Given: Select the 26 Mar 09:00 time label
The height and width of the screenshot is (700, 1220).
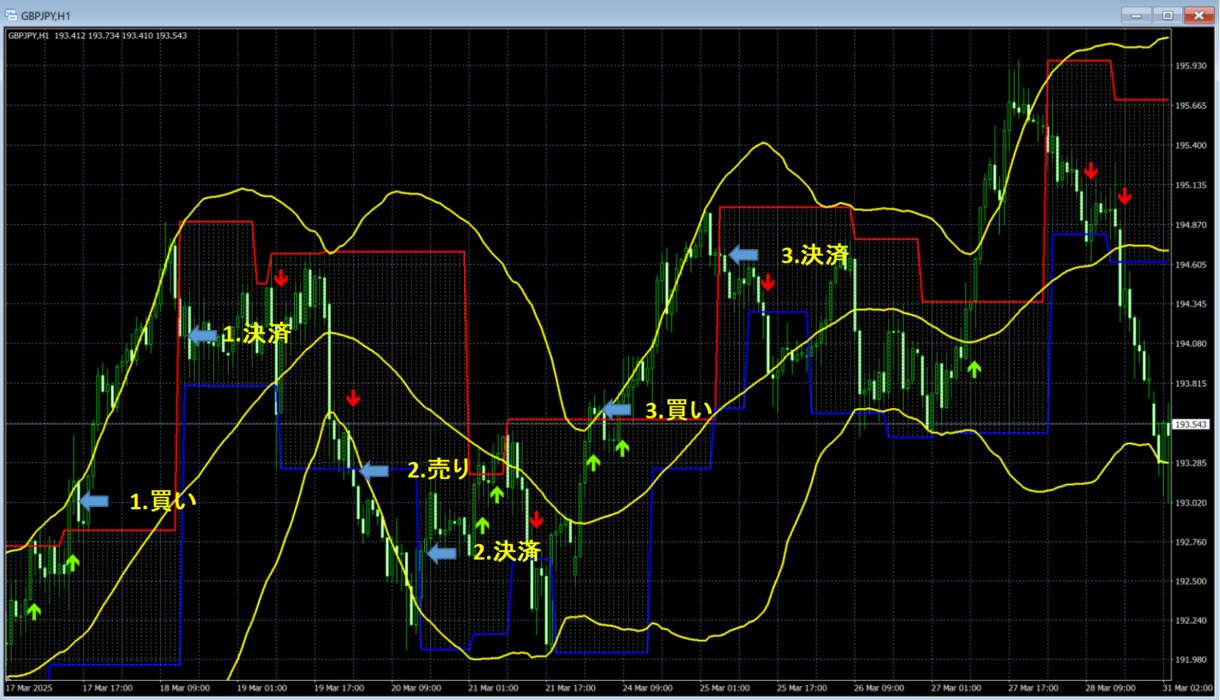Looking at the screenshot, I should click(878, 689).
